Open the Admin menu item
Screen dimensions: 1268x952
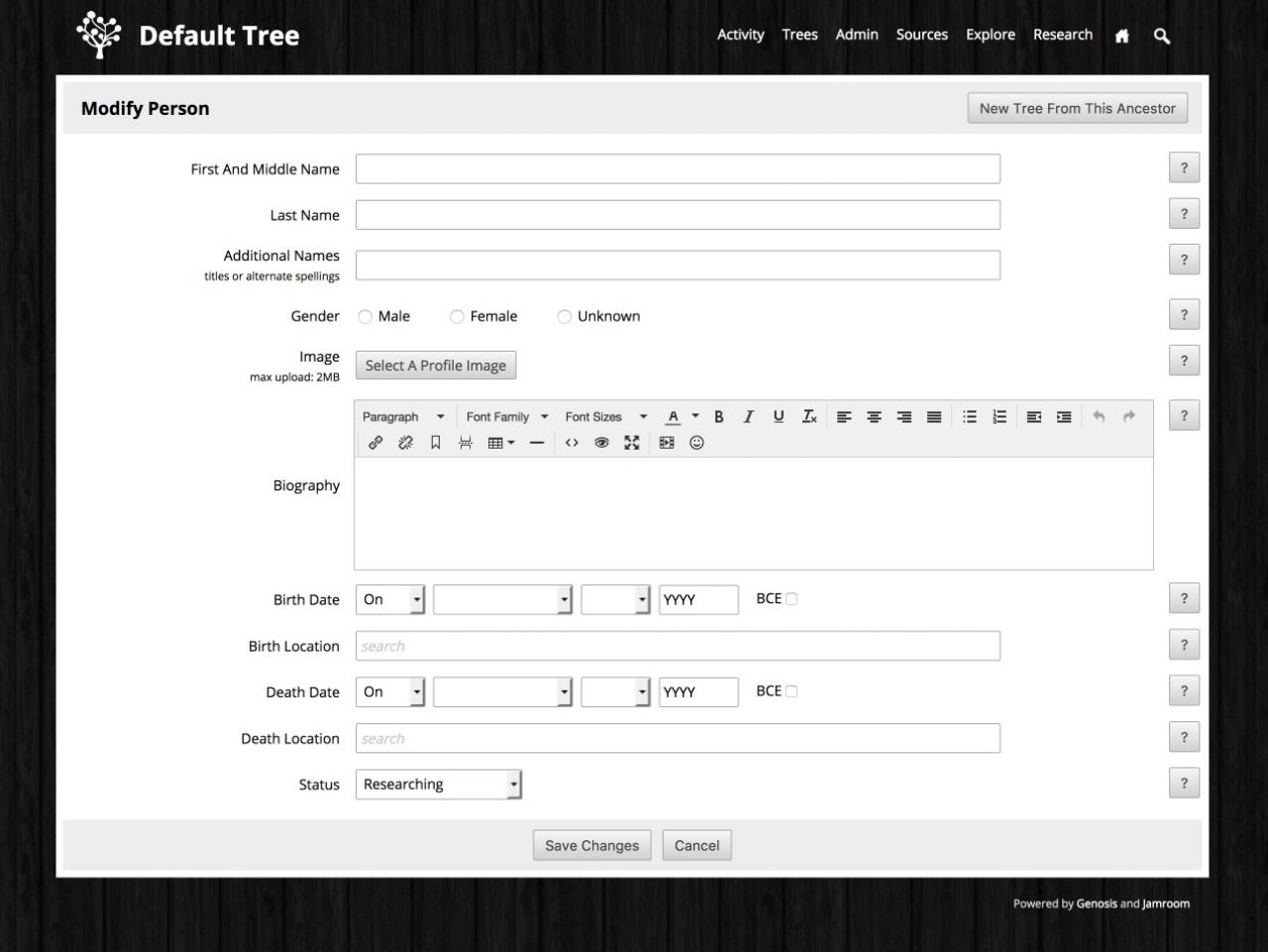point(856,35)
